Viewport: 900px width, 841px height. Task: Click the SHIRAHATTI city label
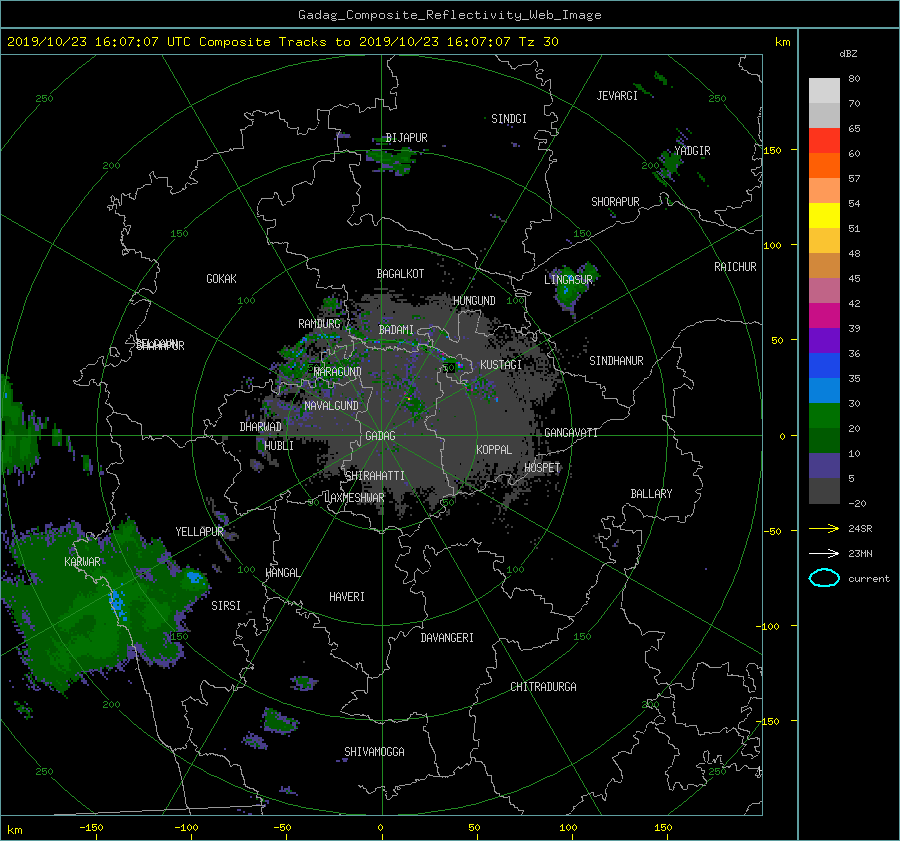pyautogui.click(x=375, y=476)
